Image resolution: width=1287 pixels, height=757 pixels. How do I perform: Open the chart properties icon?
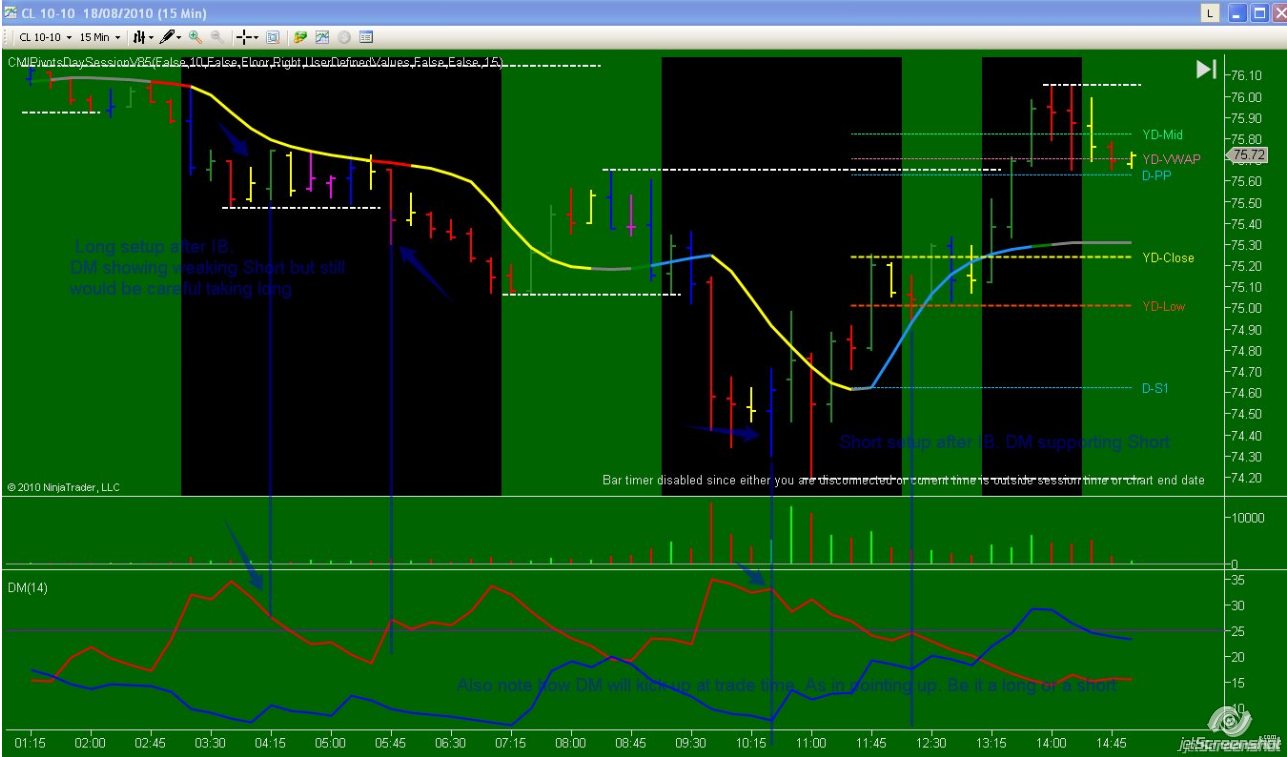coord(366,37)
